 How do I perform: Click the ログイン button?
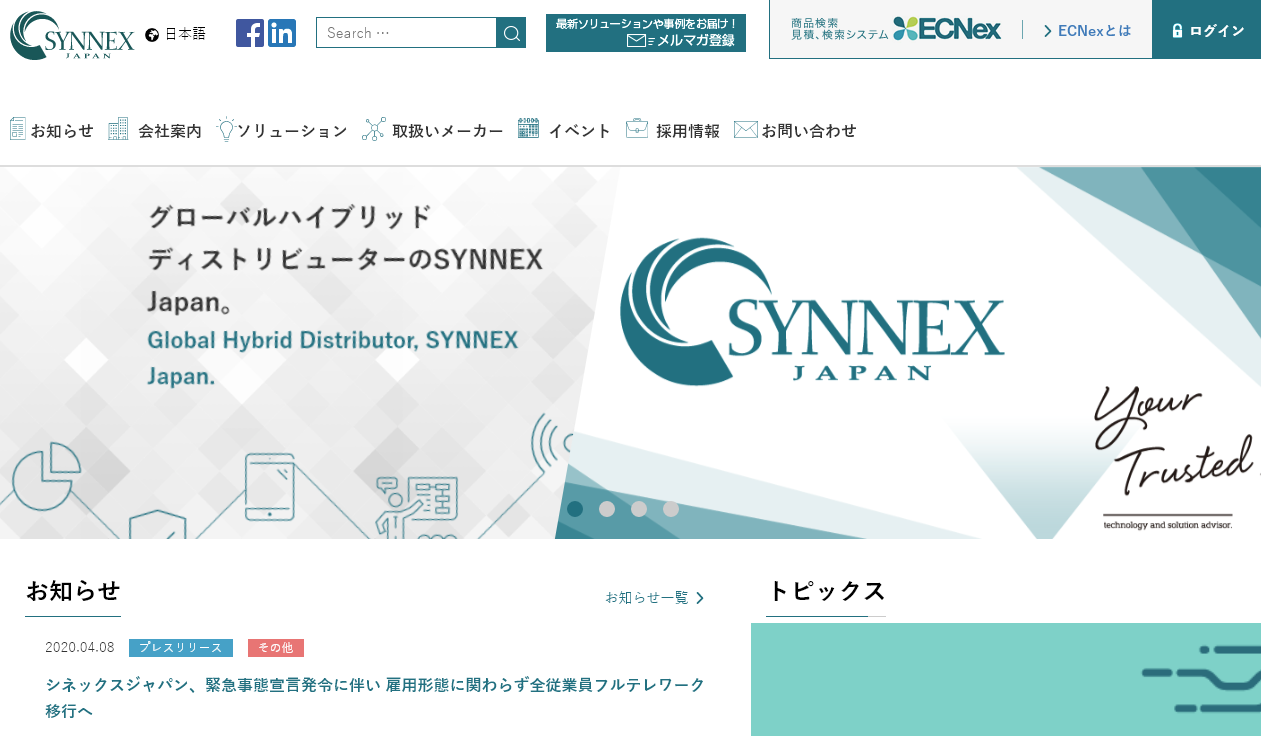[1206, 30]
